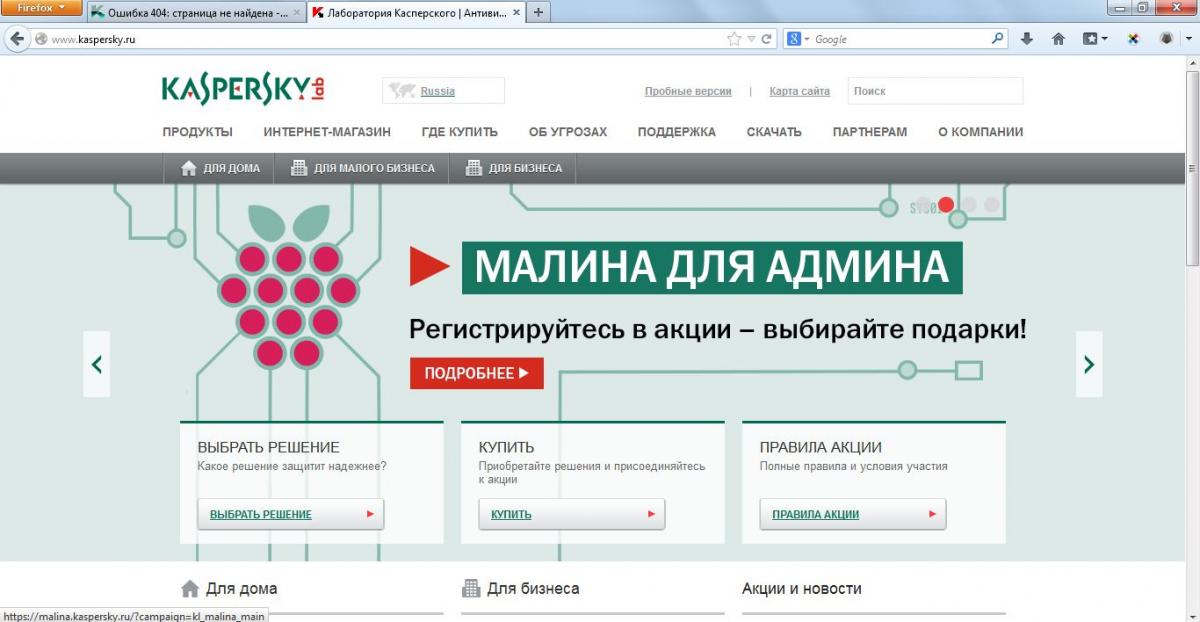Click the ПРАВИЛА АКЦИИ button
Screen dimensions: 1200x622
[853, 514]
